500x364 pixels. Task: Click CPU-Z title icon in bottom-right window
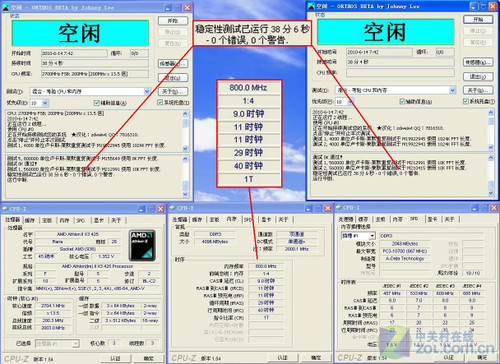(339, 207)
